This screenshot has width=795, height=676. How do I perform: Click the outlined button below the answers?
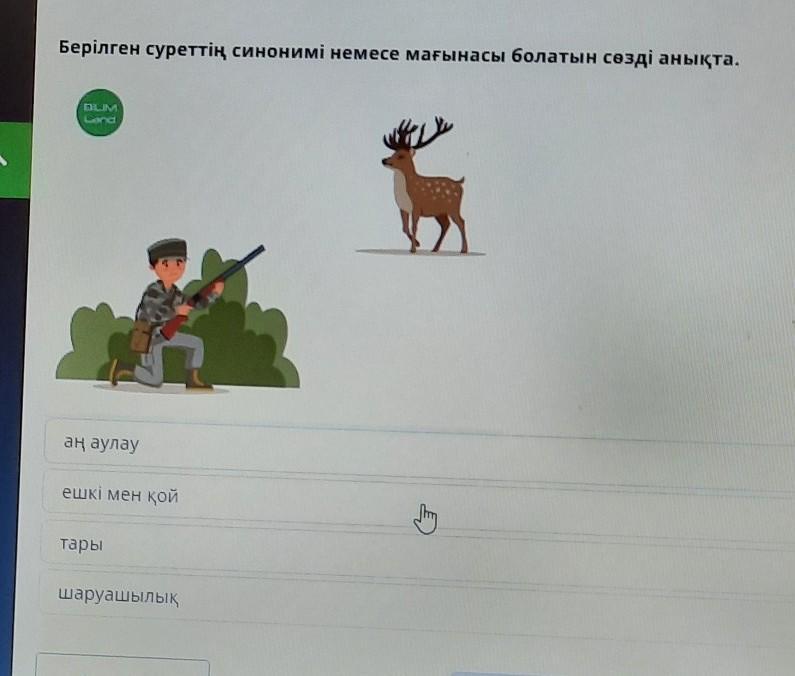pyautogui.click(x=122, y=664)
